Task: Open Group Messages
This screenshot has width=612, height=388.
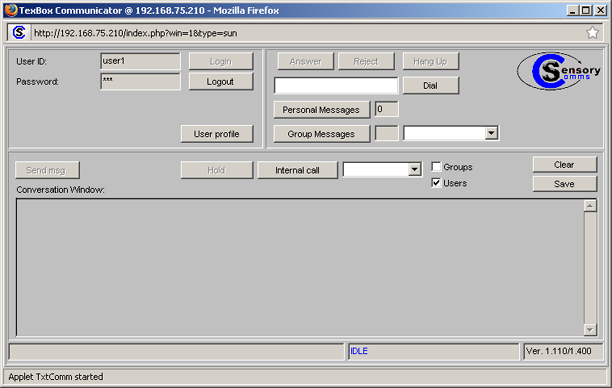Action: pyautogui.click(x=321, y=134)
